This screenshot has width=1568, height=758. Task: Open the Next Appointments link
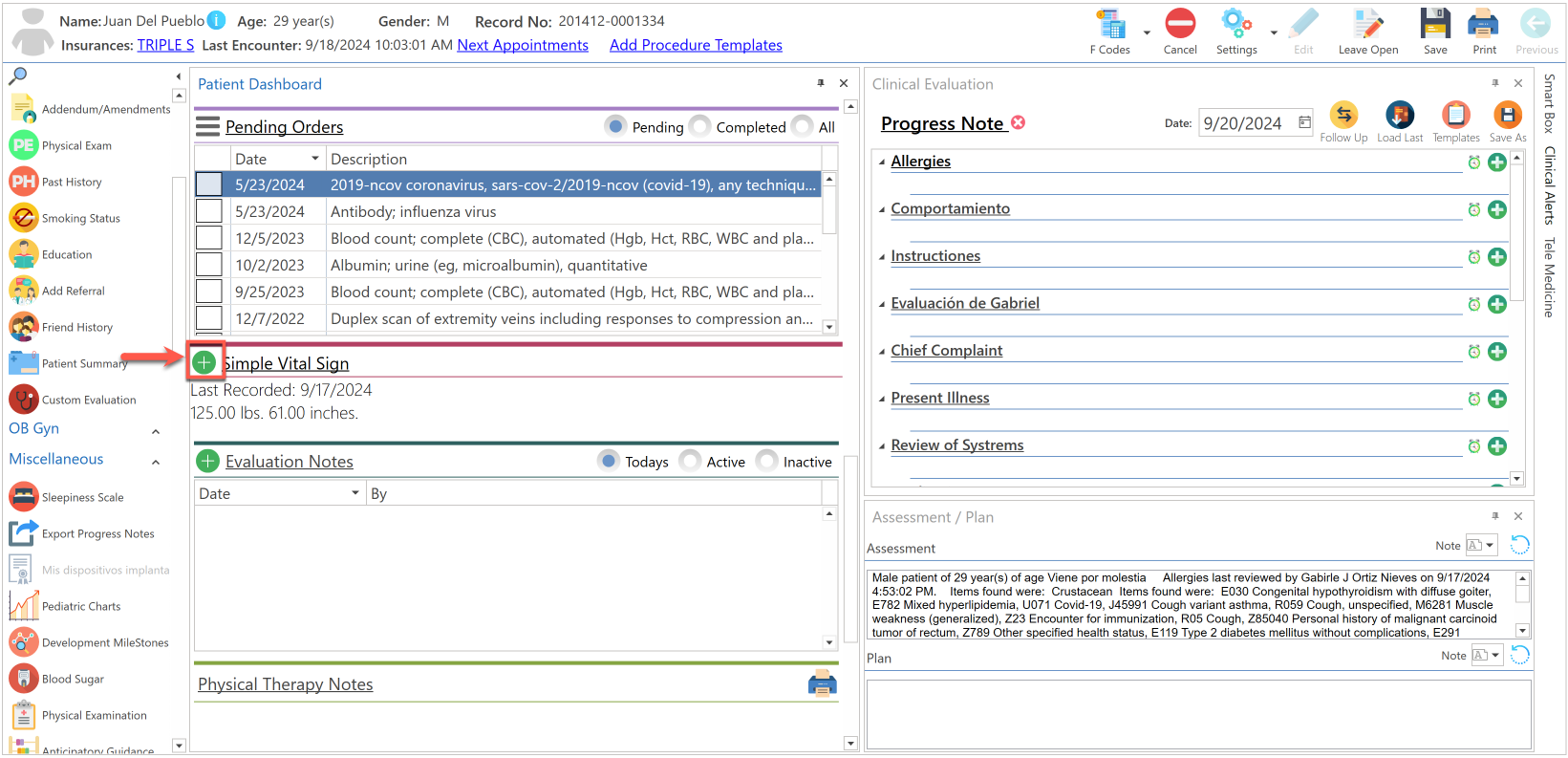click(x=523, y=45)
